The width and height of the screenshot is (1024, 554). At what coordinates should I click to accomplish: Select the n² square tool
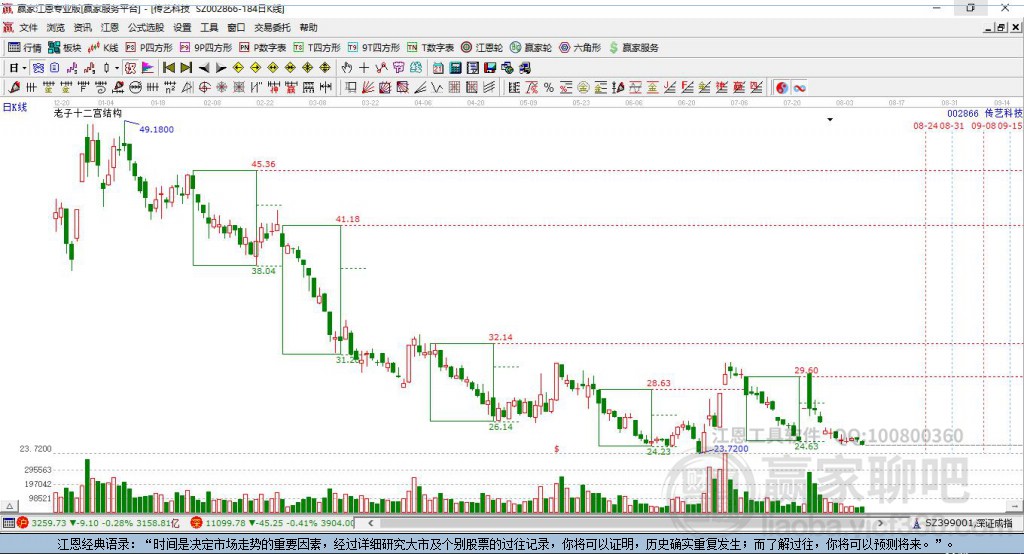pyautogui.click(x=170, y=88)
